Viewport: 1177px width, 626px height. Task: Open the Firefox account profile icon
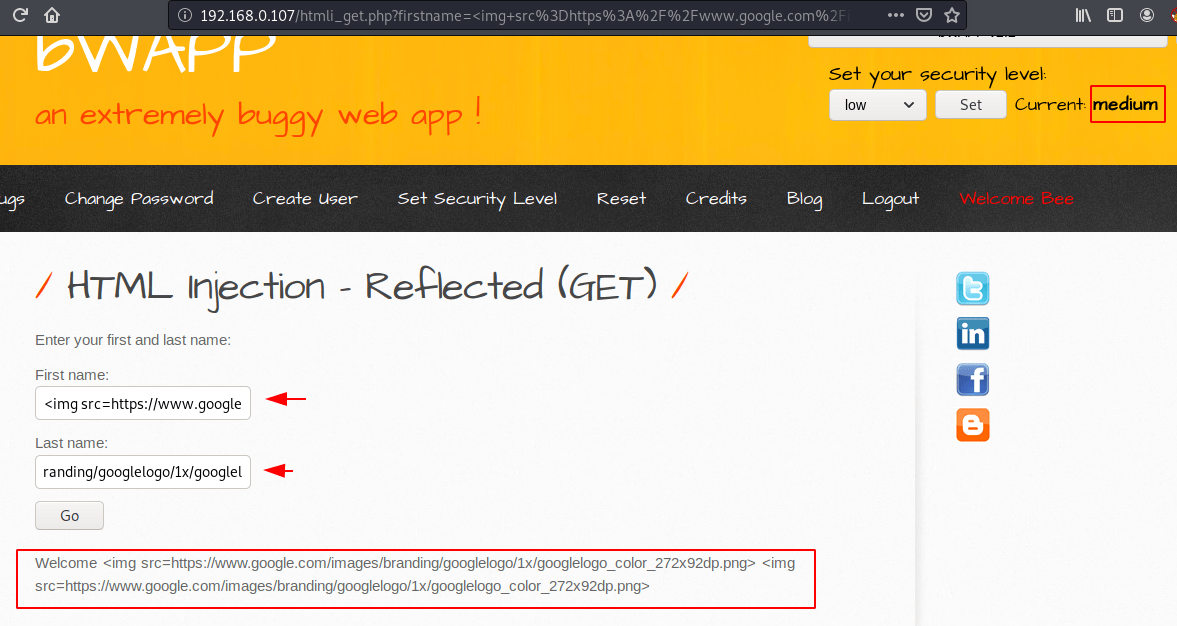(1147, 15)
